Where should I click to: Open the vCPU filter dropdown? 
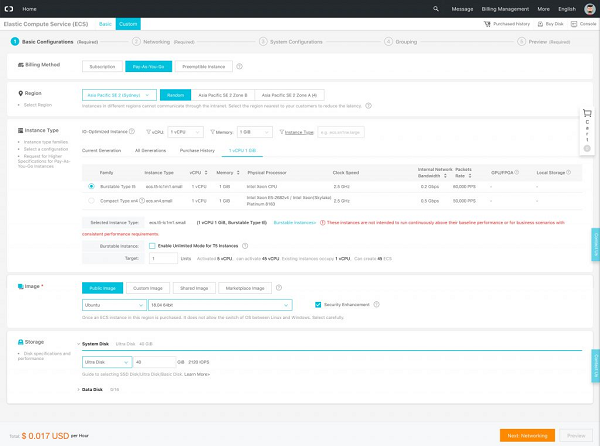pos(185,132)
